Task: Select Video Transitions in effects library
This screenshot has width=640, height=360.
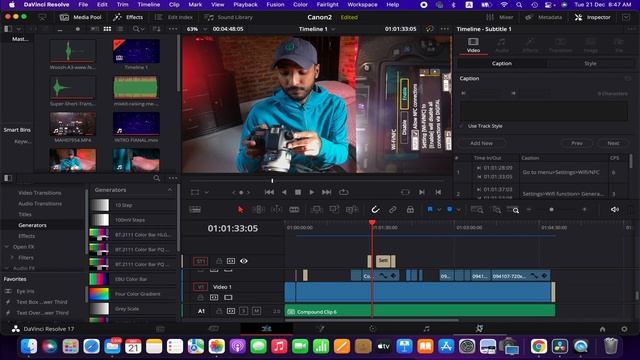Action: pos(40,193)
